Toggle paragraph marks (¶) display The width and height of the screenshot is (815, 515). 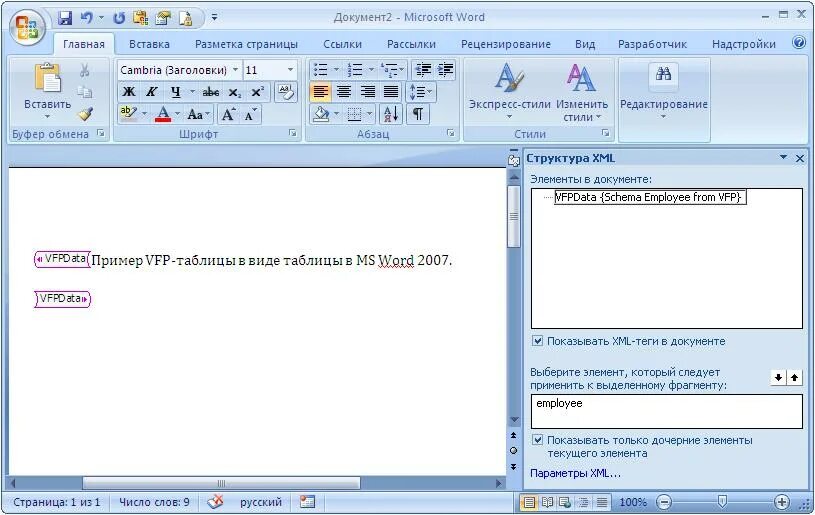tap(418, 114)
